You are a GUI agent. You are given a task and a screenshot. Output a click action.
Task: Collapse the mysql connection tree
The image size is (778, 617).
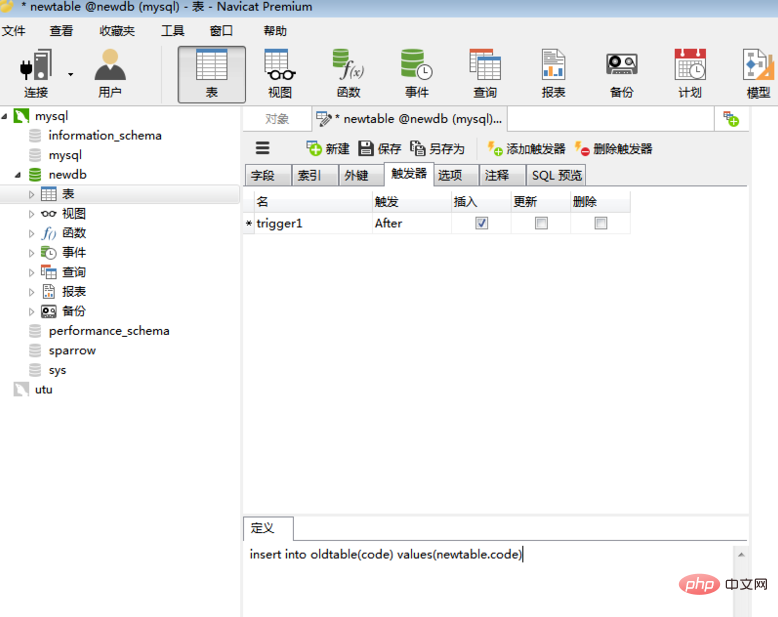(x=4, y=117)
